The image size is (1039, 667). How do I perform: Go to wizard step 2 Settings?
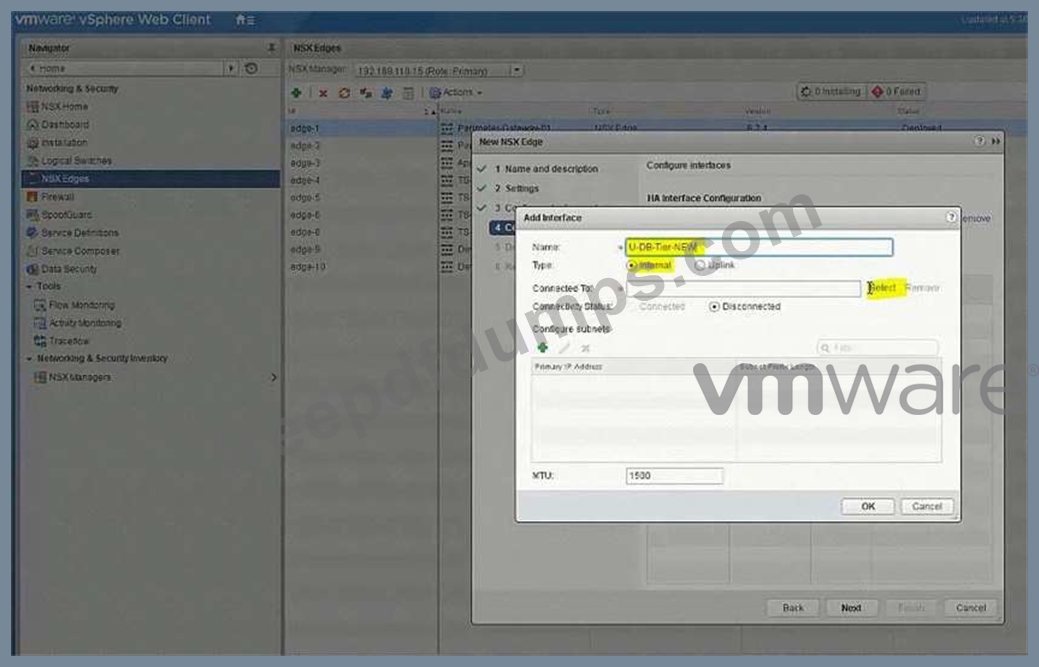point(517,188)
